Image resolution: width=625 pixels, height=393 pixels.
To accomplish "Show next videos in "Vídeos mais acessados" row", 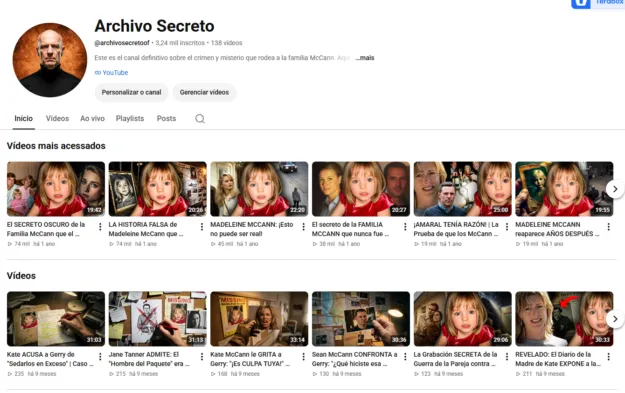I will (x=615, y=189).
